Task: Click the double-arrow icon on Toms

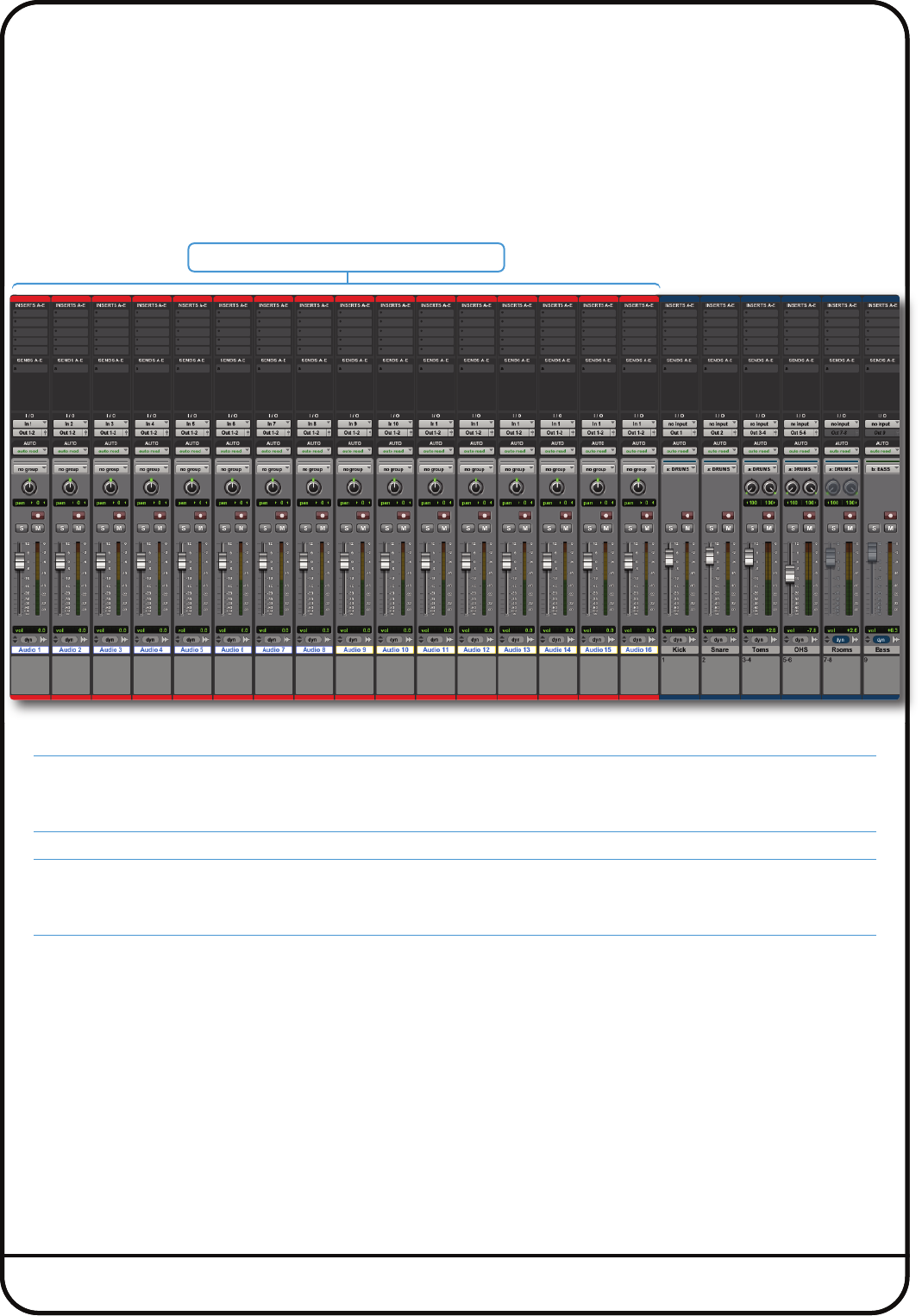Action: tap(774, 640)
